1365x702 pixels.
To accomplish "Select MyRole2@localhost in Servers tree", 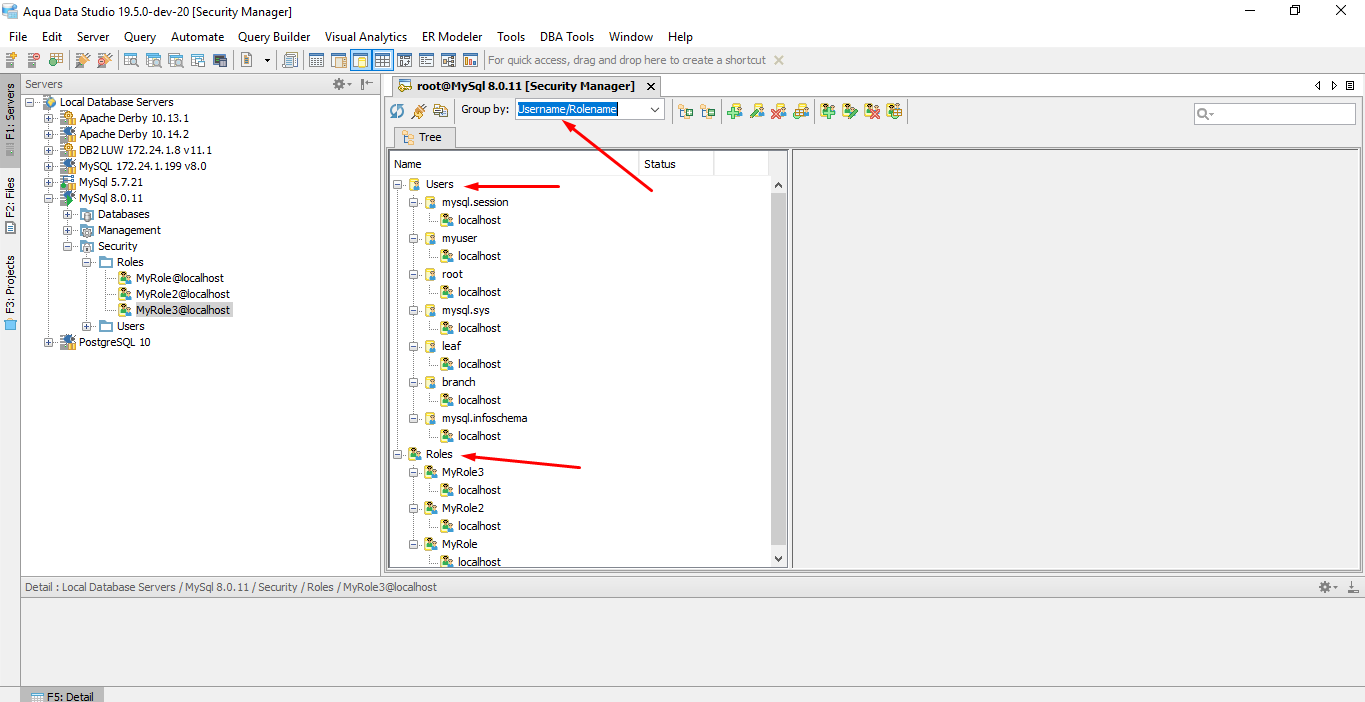I will 183,294.
